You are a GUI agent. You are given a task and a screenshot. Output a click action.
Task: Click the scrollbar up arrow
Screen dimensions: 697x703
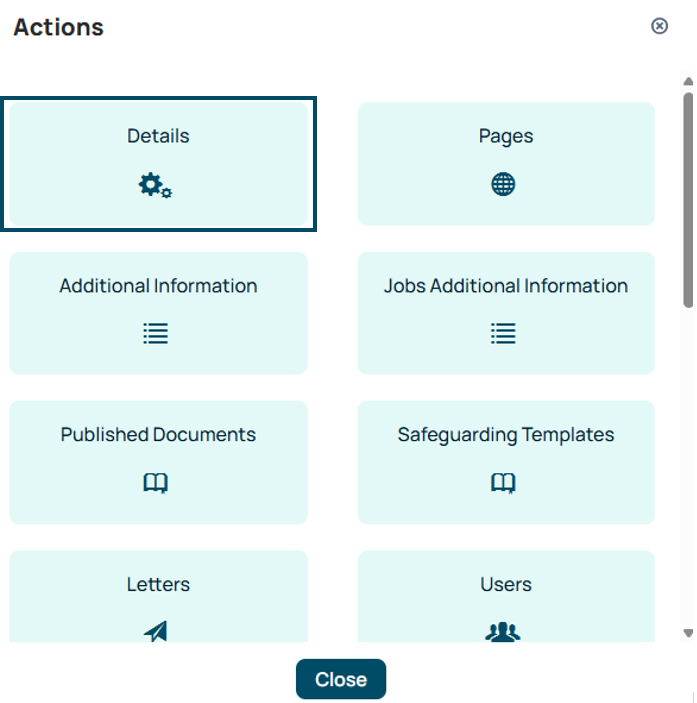[x=688, y=81]
